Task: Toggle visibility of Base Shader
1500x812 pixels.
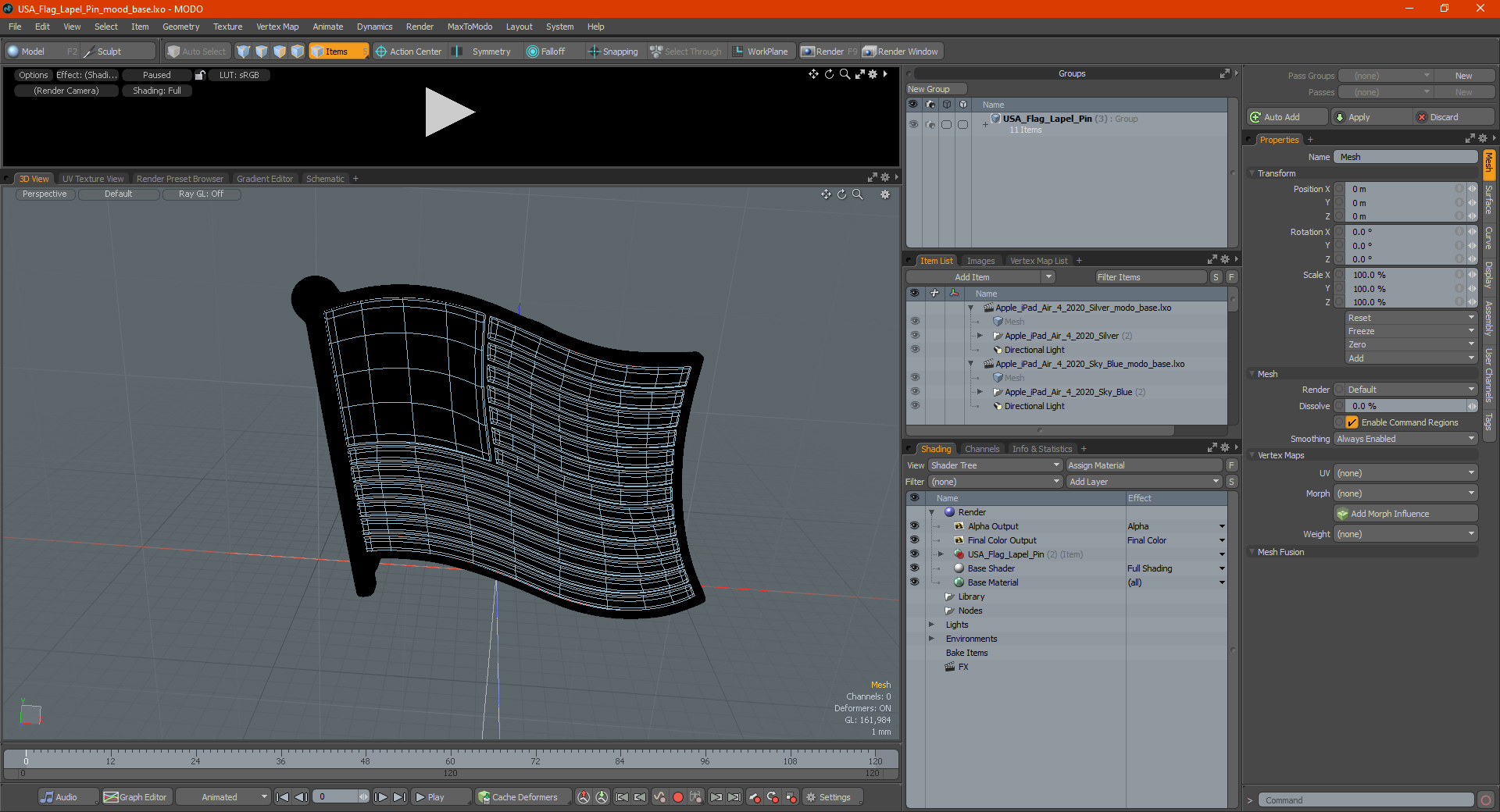Action: pyautogui.click(x=914, y=568)
